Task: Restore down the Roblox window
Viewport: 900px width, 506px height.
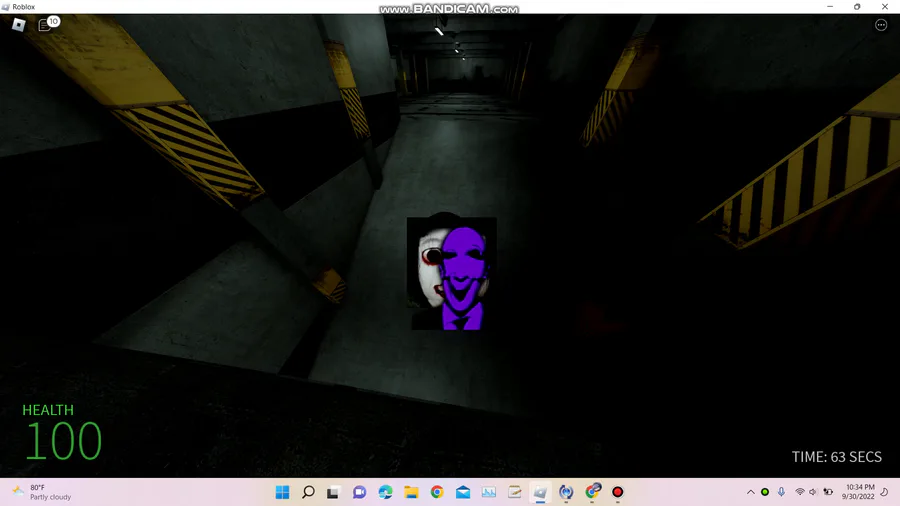Action: [857, 6]
